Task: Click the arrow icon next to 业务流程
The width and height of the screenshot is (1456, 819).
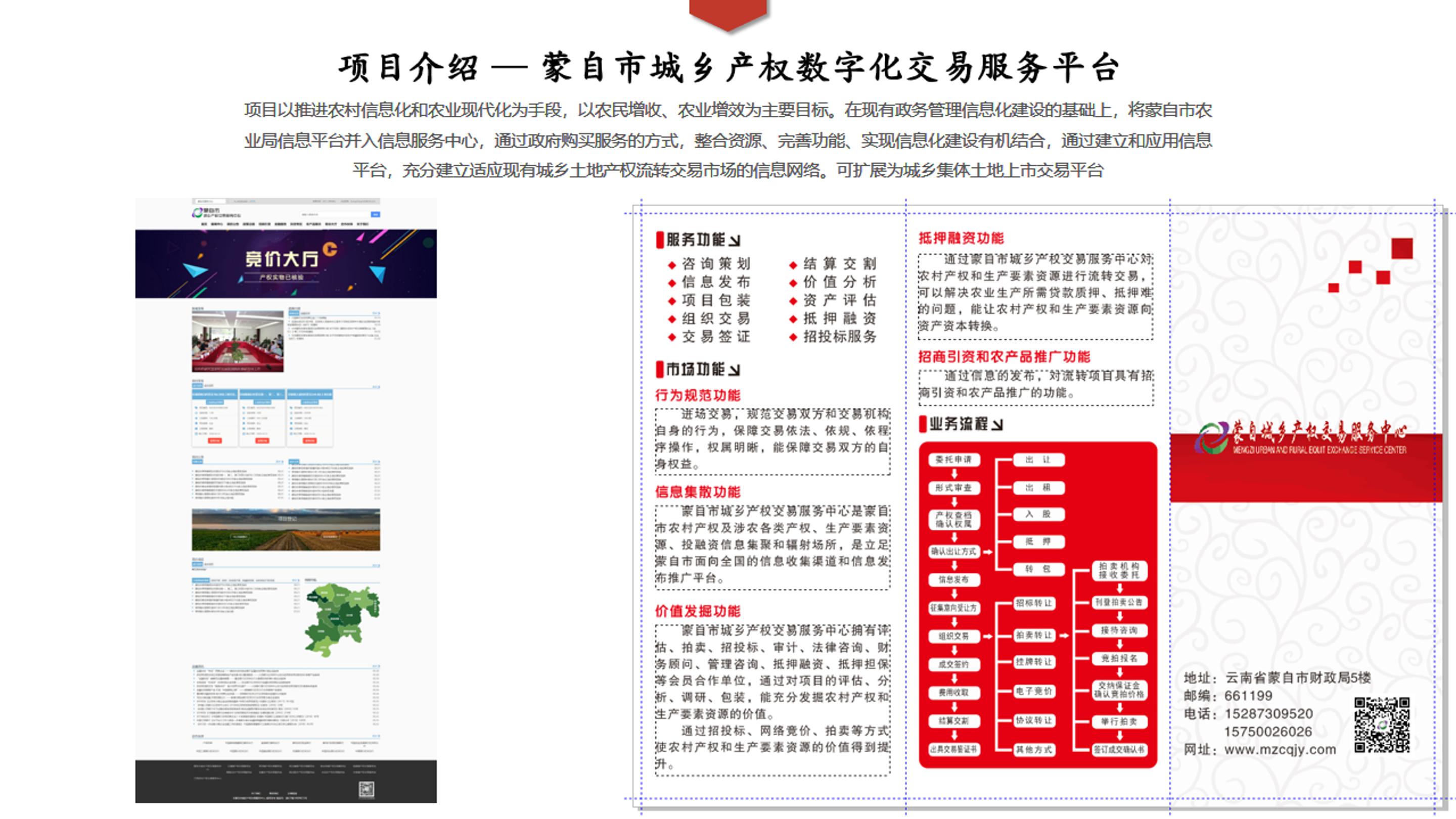Action: click(x=997, y=425)
